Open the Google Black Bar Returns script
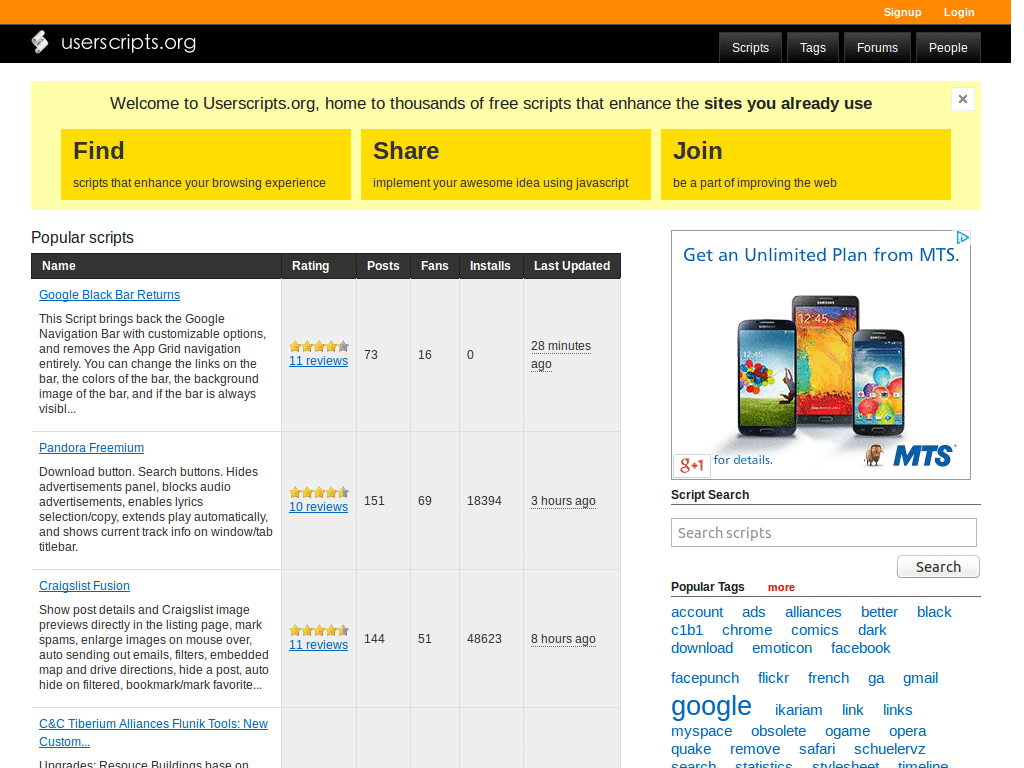The image size is (1024, 768). 109,295
